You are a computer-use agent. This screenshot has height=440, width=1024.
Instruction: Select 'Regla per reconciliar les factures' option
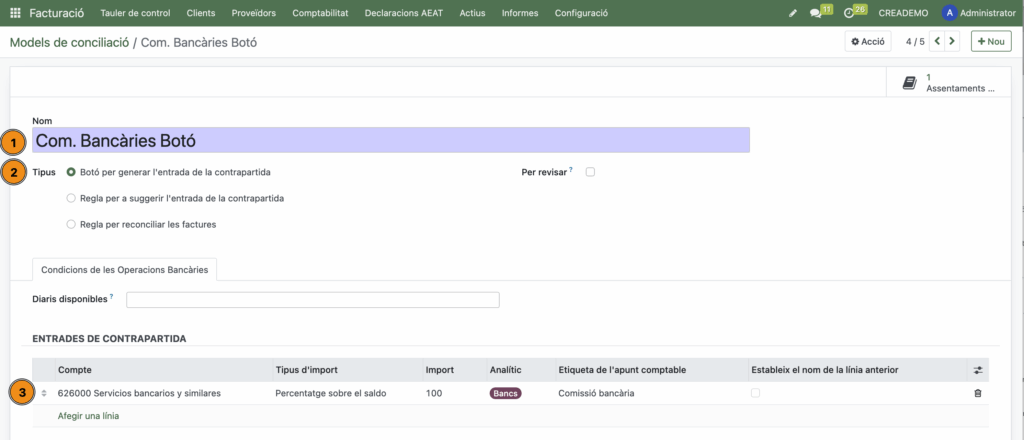coord(71,224)
